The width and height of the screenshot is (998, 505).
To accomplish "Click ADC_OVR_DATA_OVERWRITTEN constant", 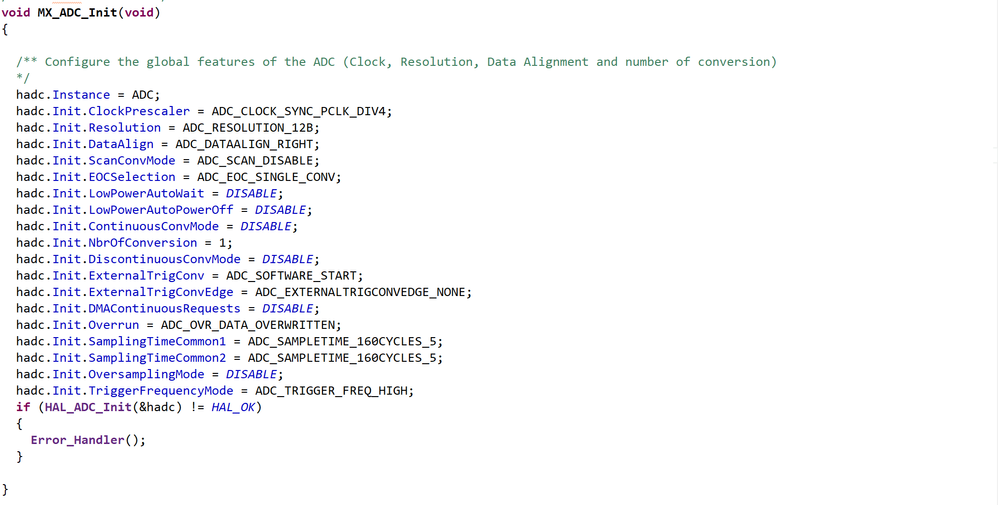I will click(248, 325).
